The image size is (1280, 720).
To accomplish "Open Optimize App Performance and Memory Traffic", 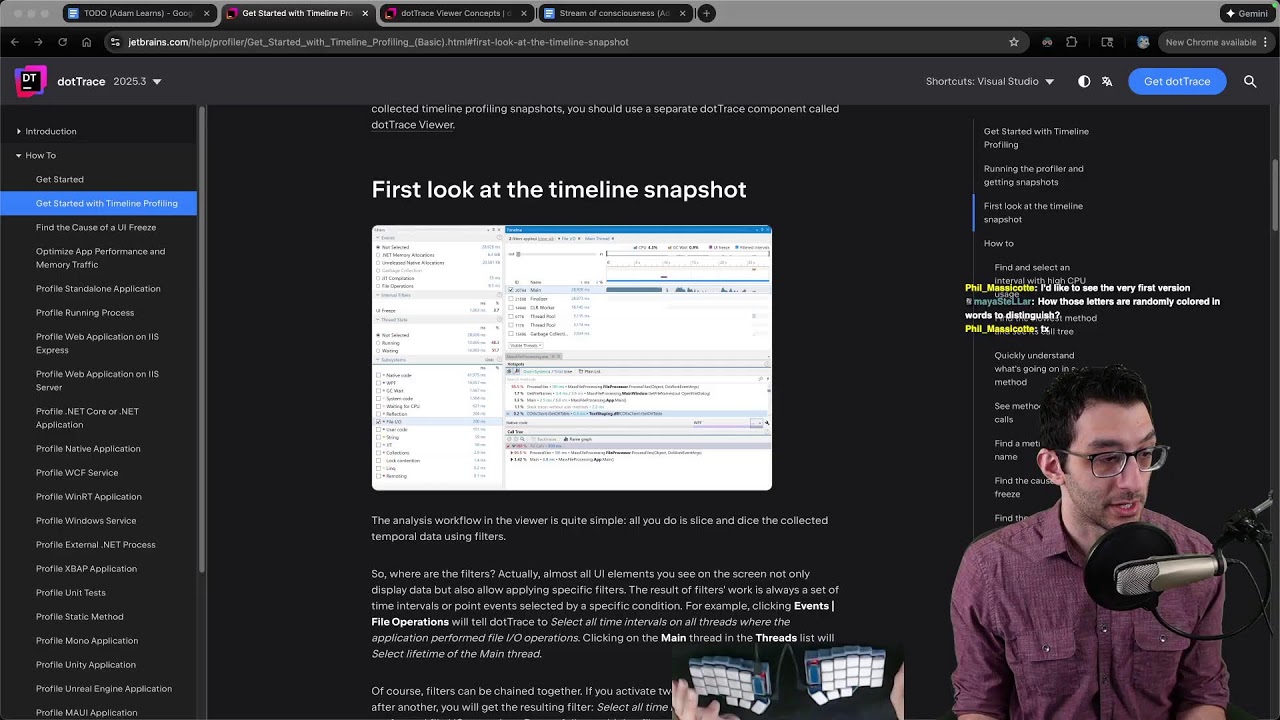I will click(x=100, y=258).
